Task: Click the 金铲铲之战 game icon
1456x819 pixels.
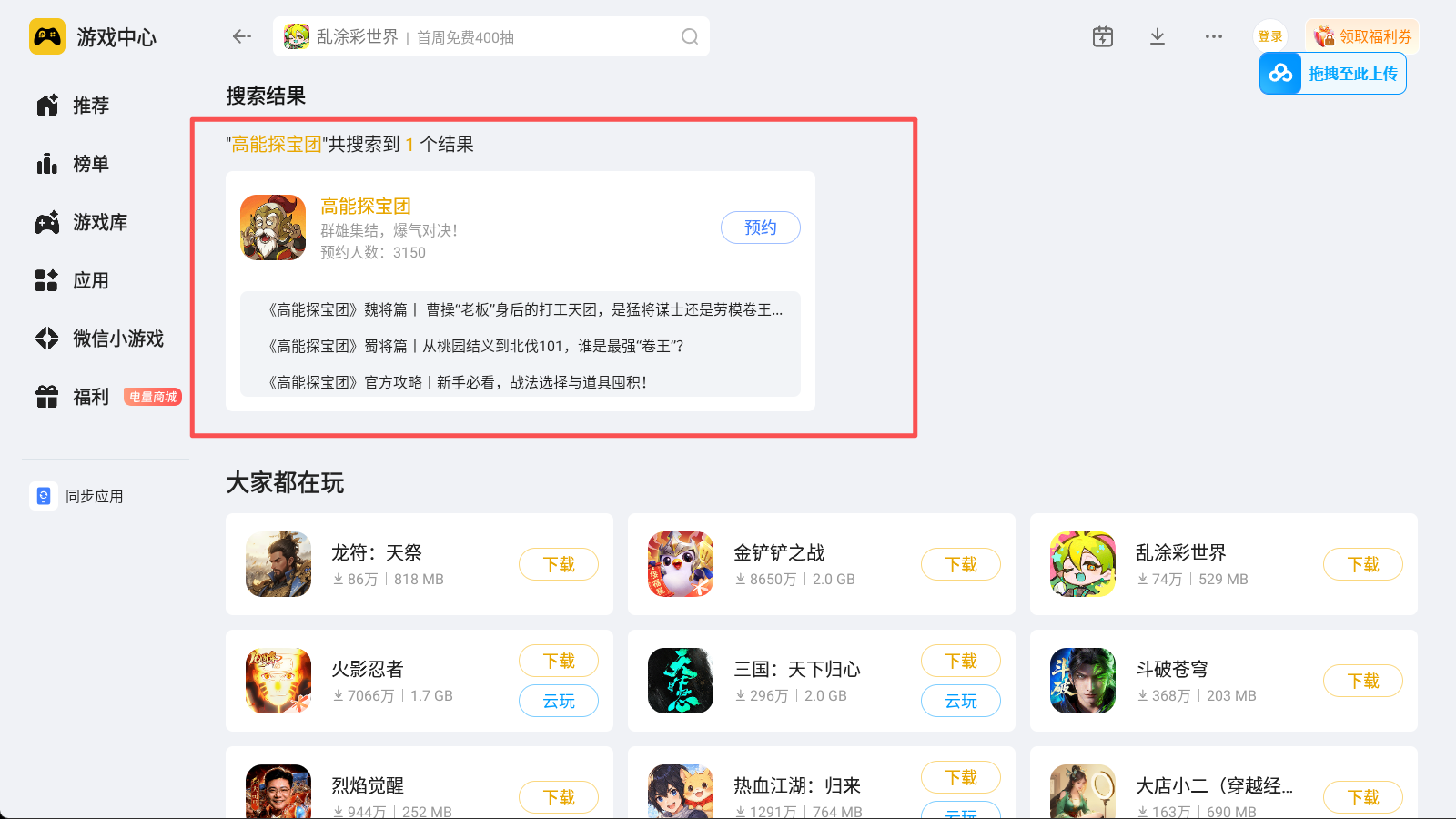Action: tap(681, 564)
